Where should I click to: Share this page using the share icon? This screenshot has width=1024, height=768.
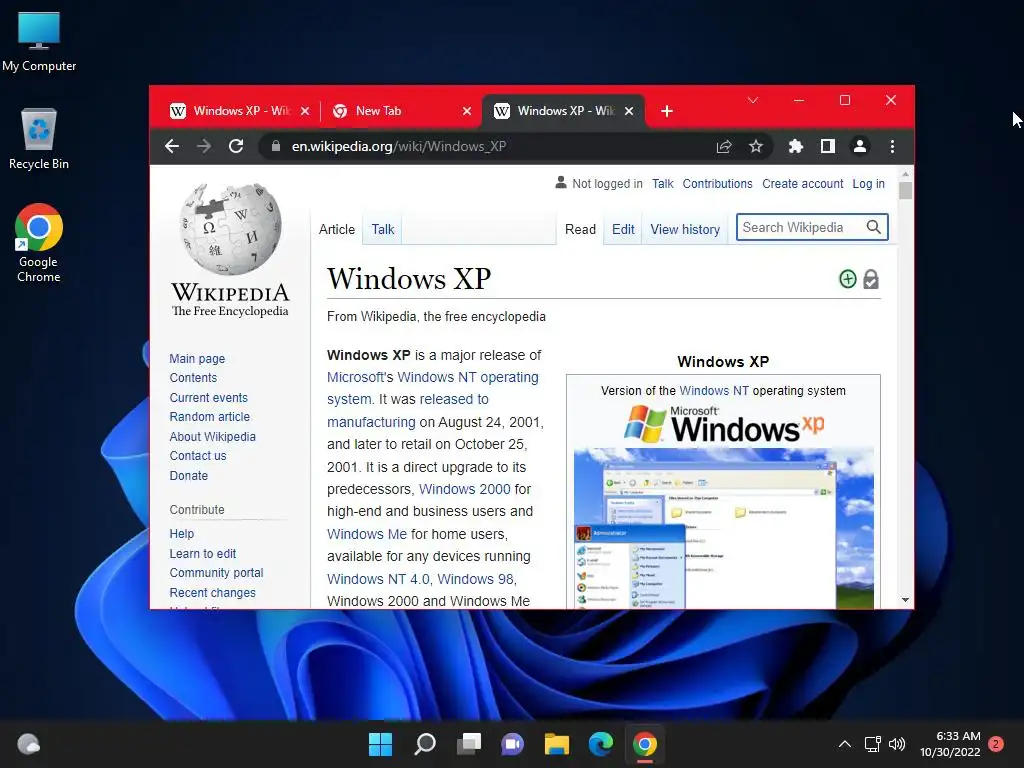click(x=724, y=146)
